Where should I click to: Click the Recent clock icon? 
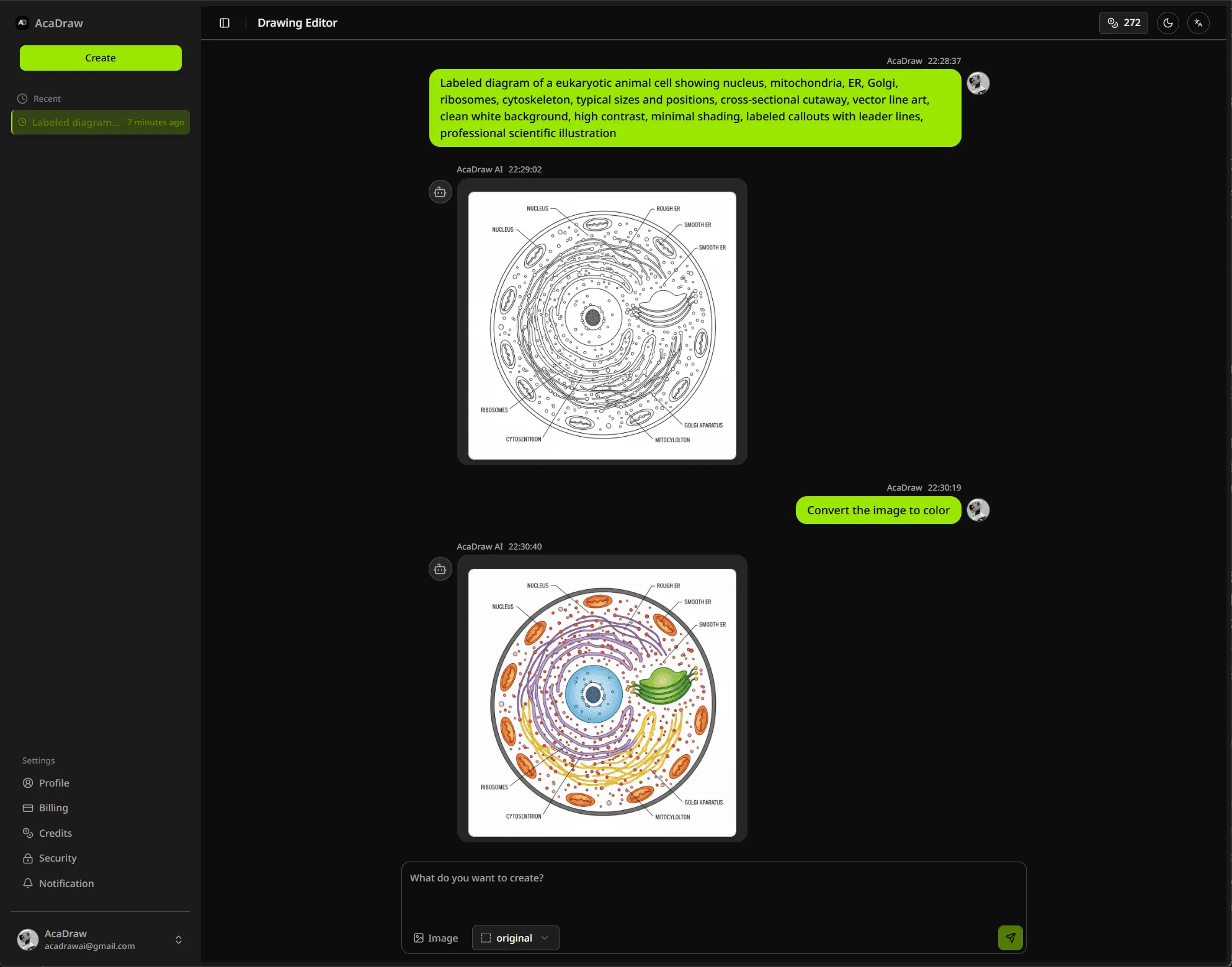tap(22, 99)
